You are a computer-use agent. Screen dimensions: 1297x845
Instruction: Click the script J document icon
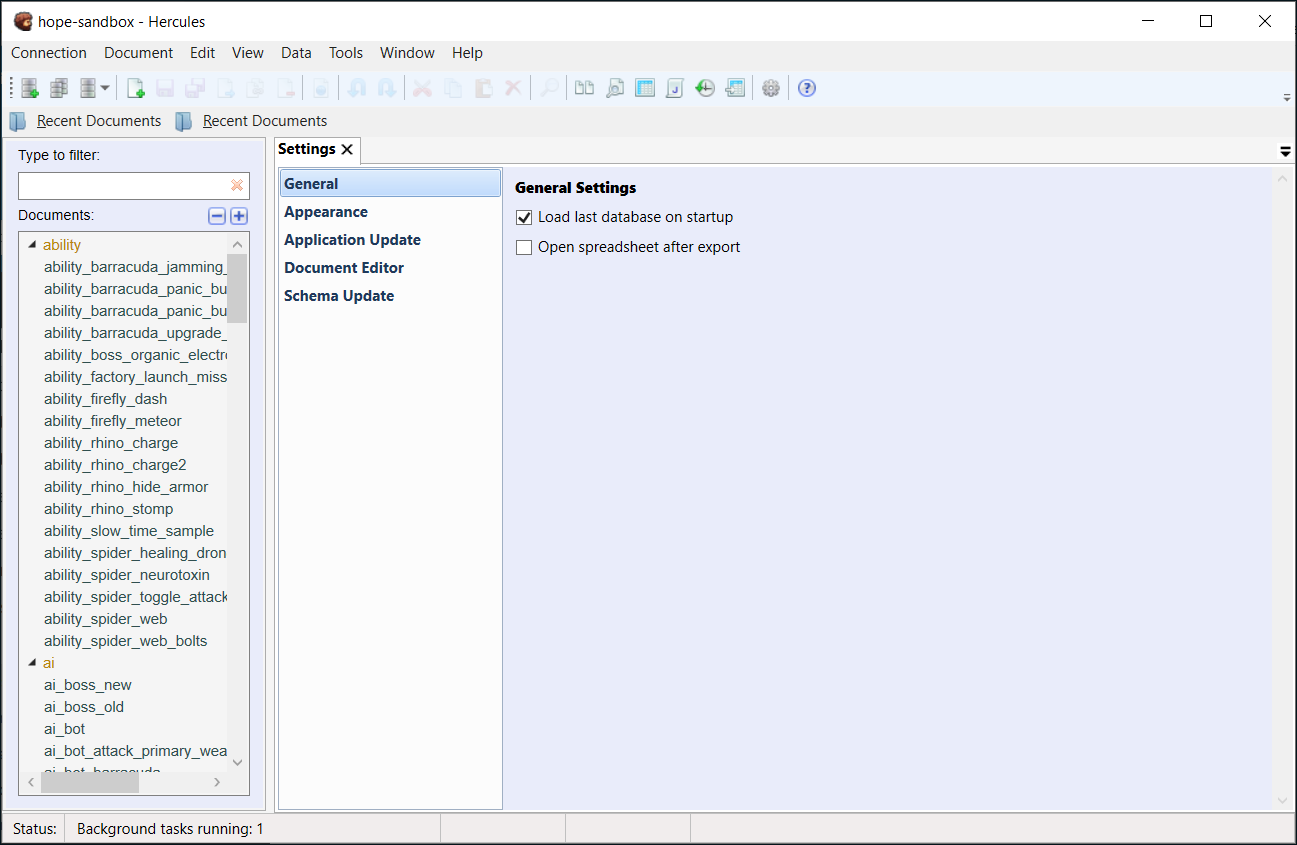675,88
